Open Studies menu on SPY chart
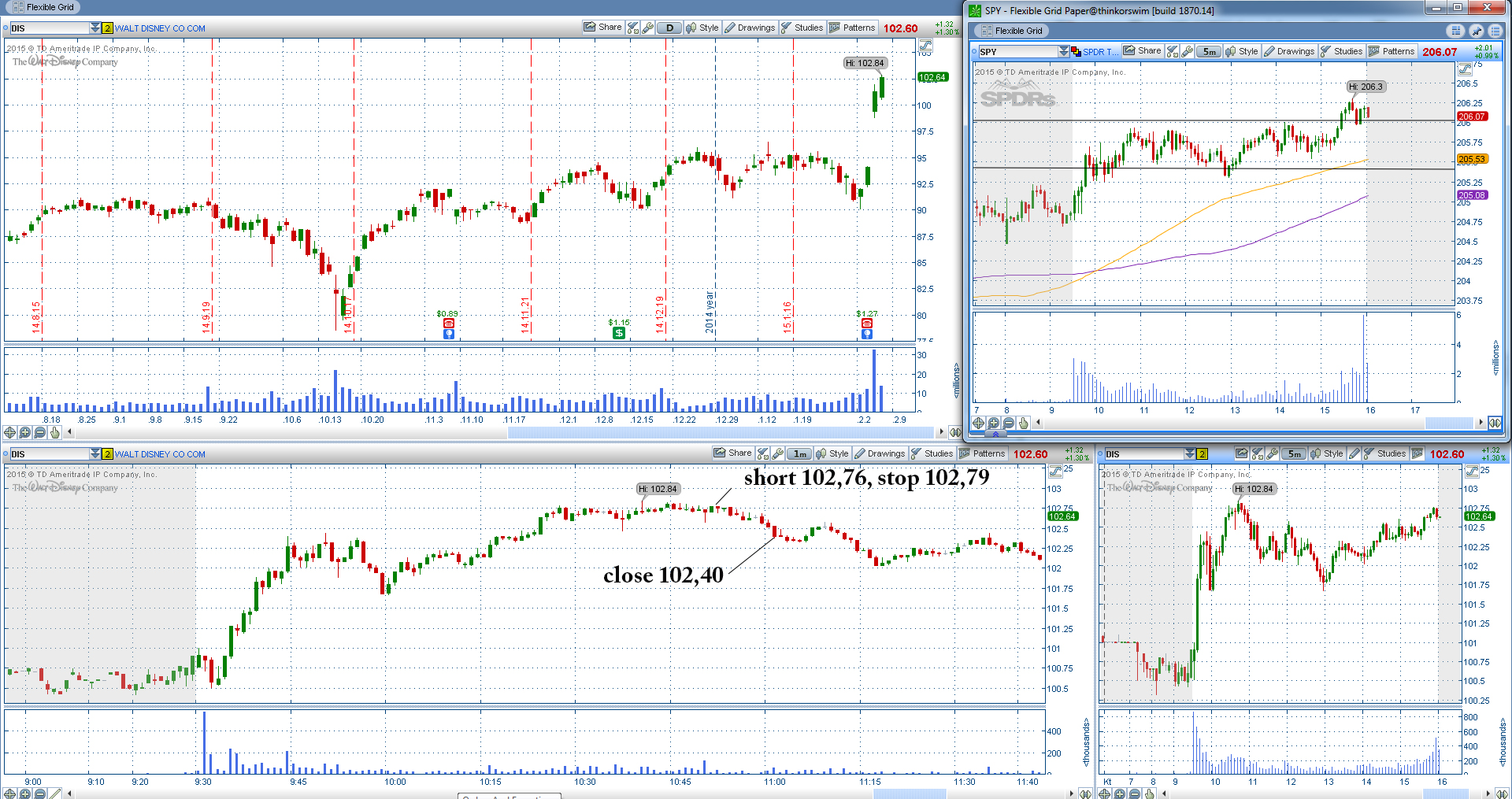Screen dimensions: 1512x799 coord(1341,51)
